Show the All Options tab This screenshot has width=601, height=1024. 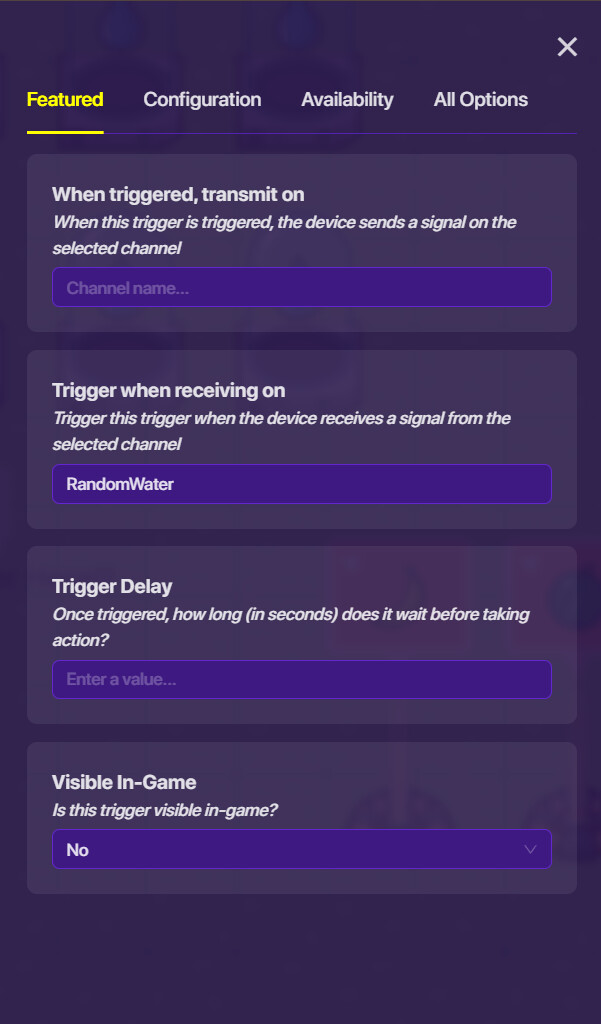[x=480, y=99]
